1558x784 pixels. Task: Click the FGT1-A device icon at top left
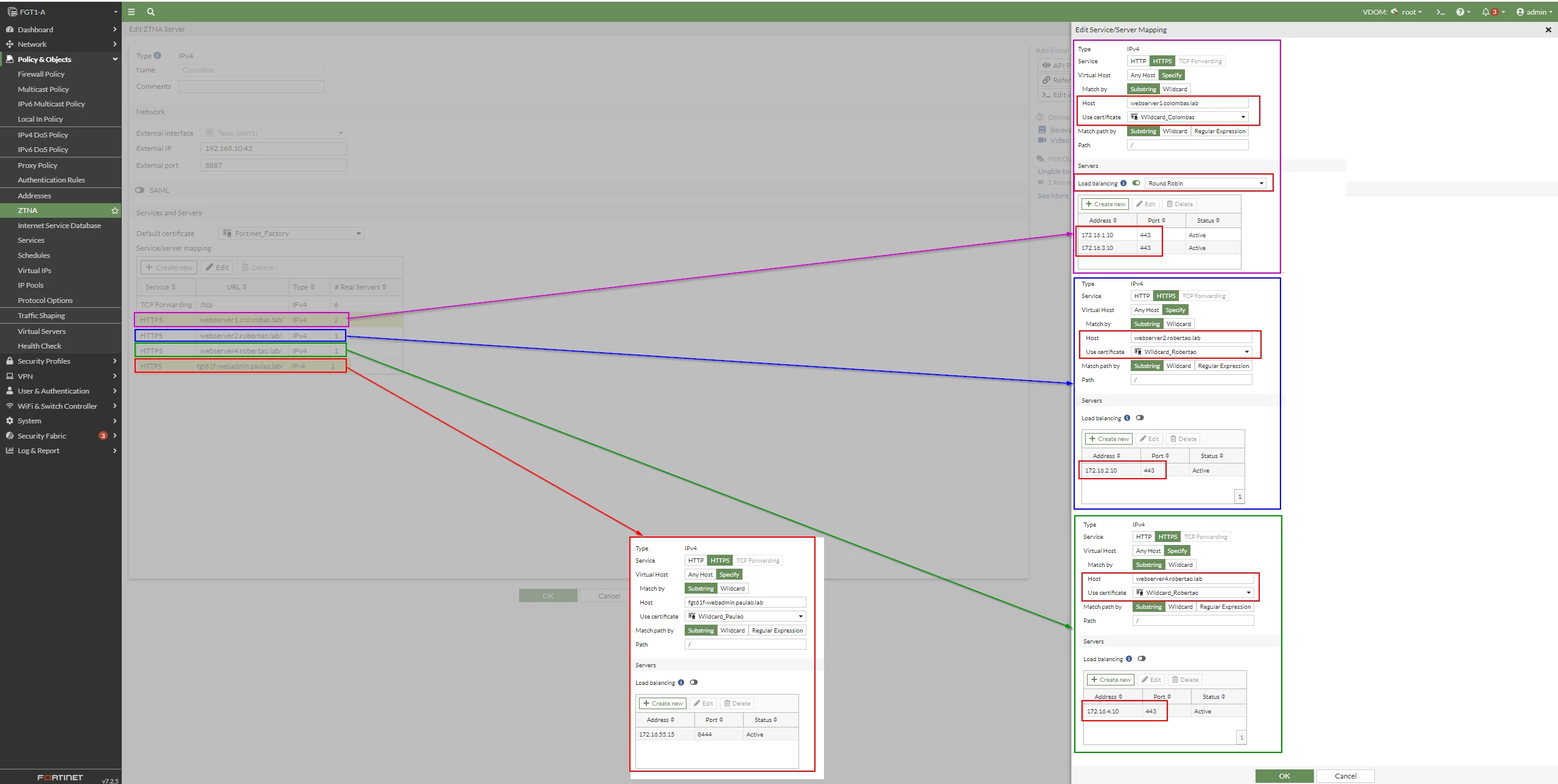[x=12, y=12]
